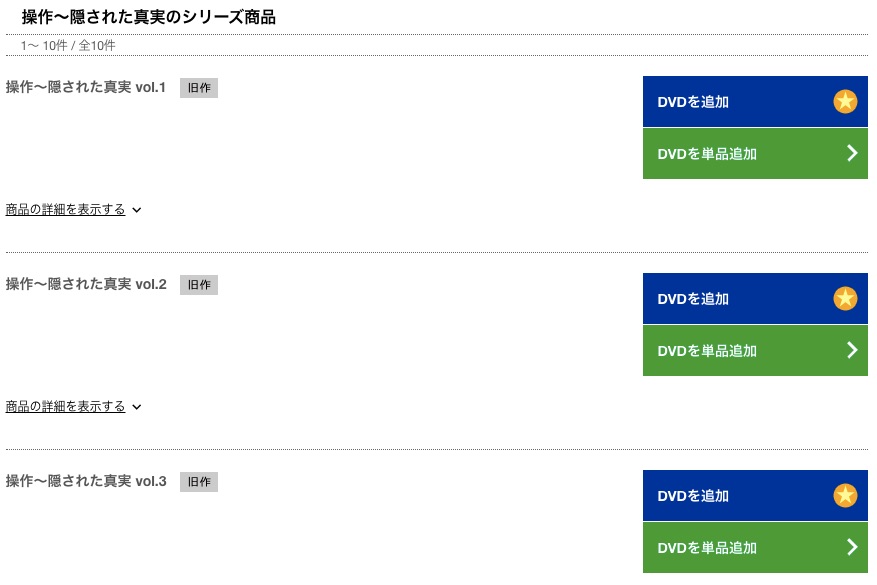
Task: Add vol.1 using the blue DVDを追加 button
Action: coord(755,102)
